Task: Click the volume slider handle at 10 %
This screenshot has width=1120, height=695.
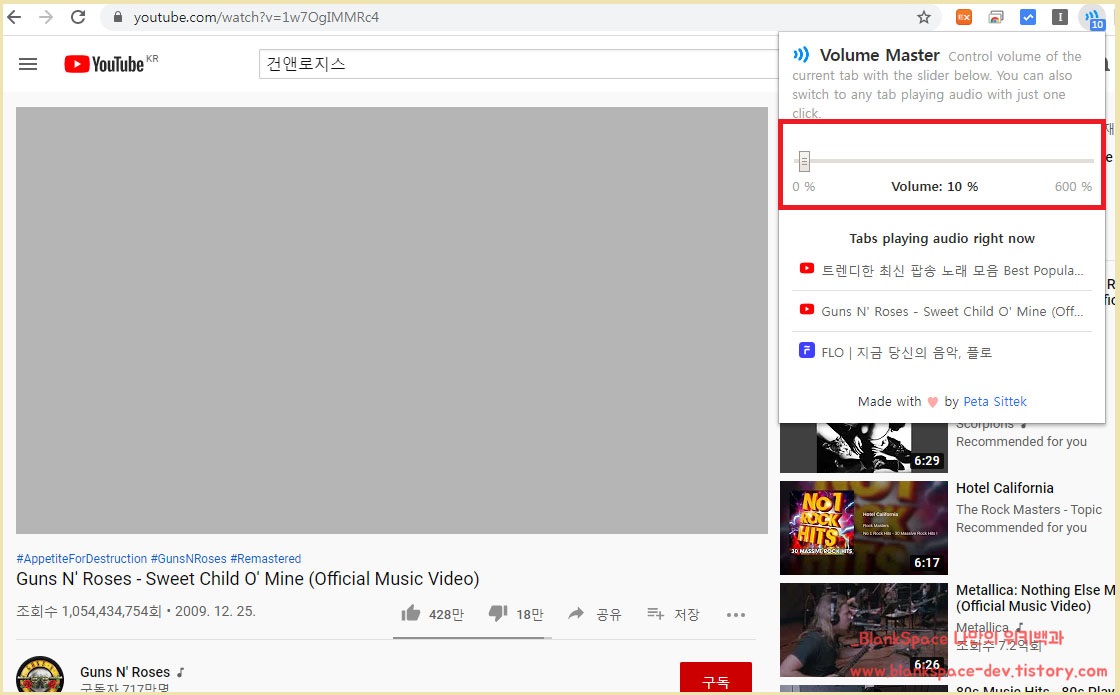Action: [804, 161]
